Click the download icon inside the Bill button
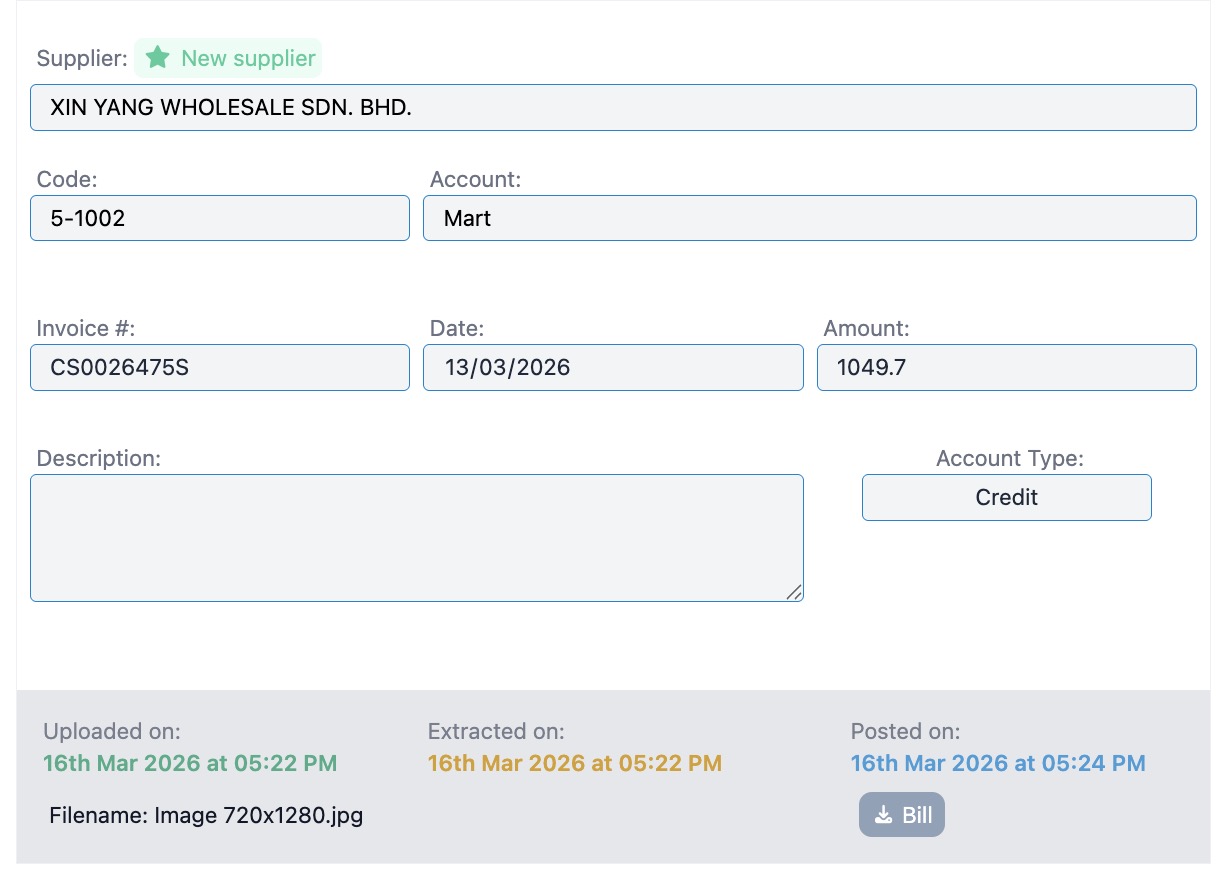Viewport: 1224px width, 880px height. tap(881, 814)
